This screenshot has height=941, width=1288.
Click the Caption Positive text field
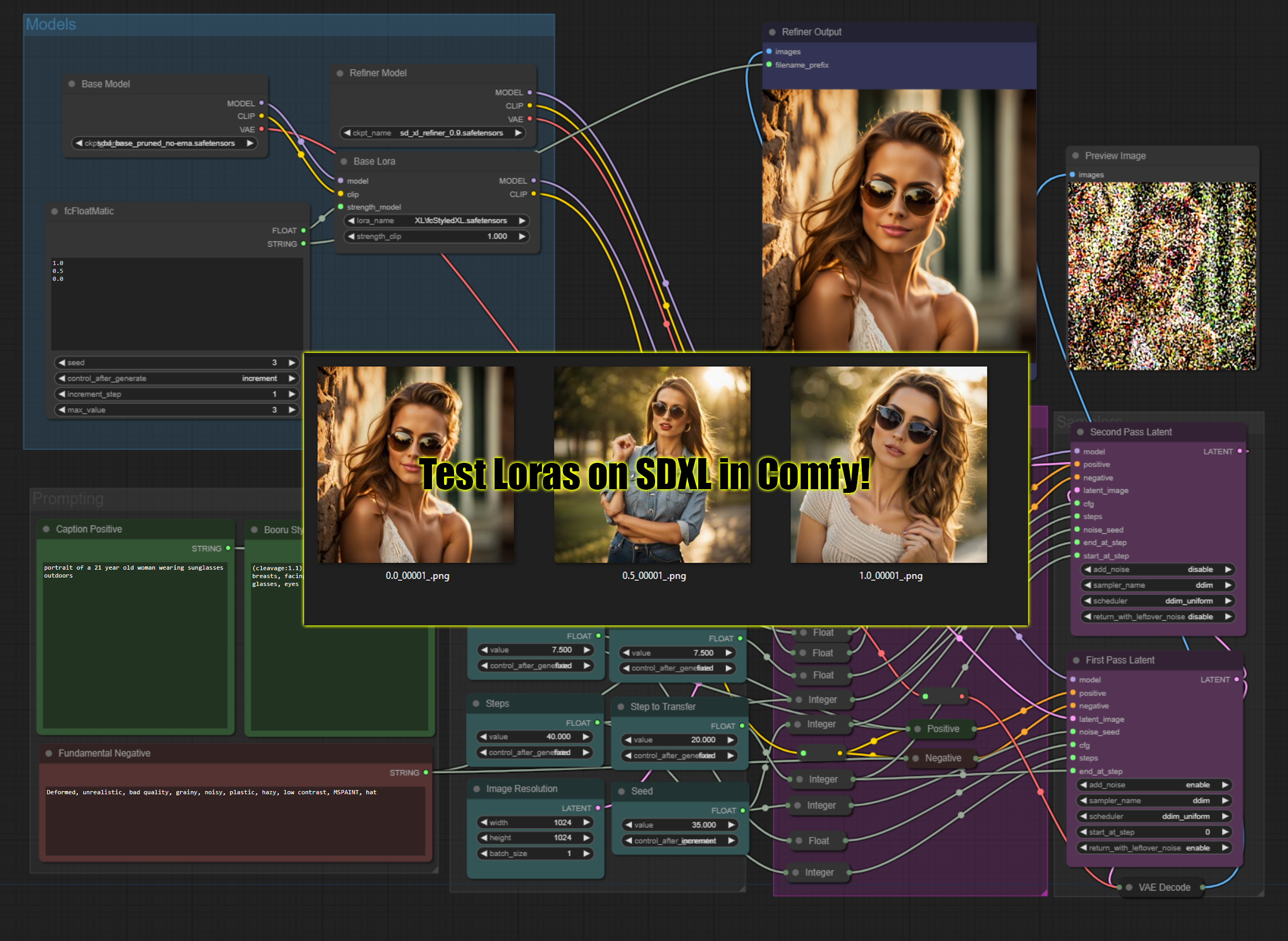pos(135,644)
